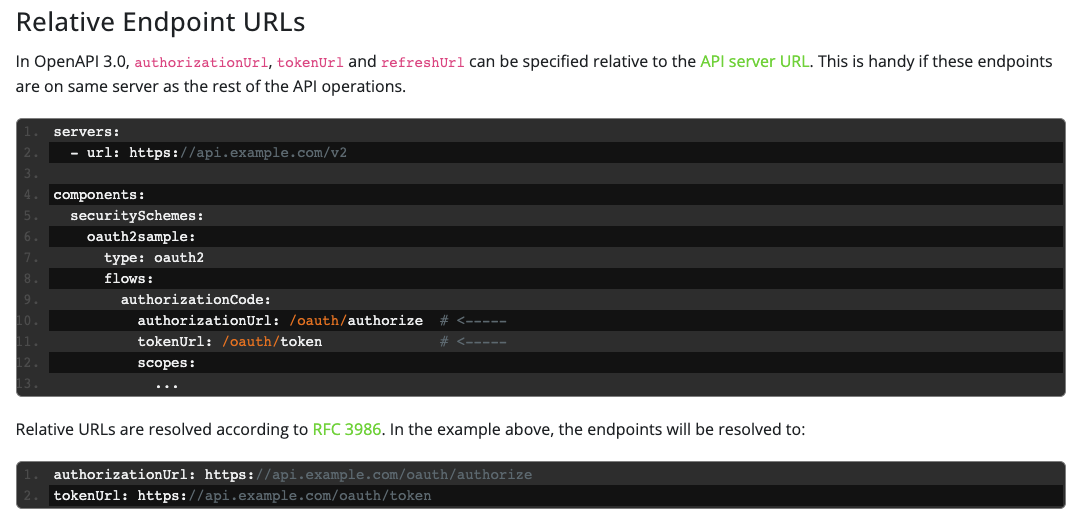This screenshot has width=1079, height=528.
Task: Click the Relative Endpoint URLs heading
Action: point(160,22)
